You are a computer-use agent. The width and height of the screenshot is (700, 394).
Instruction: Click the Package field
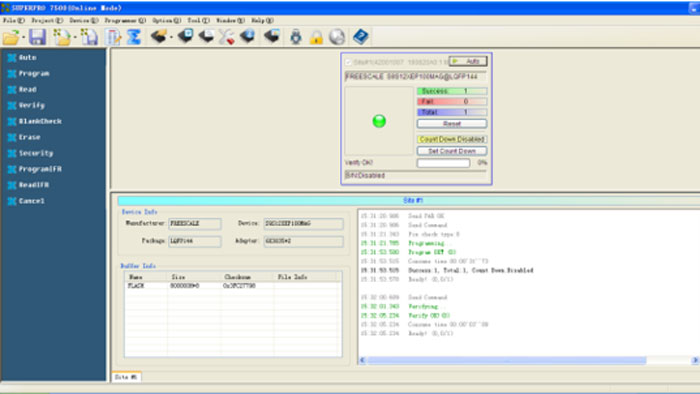195,241
